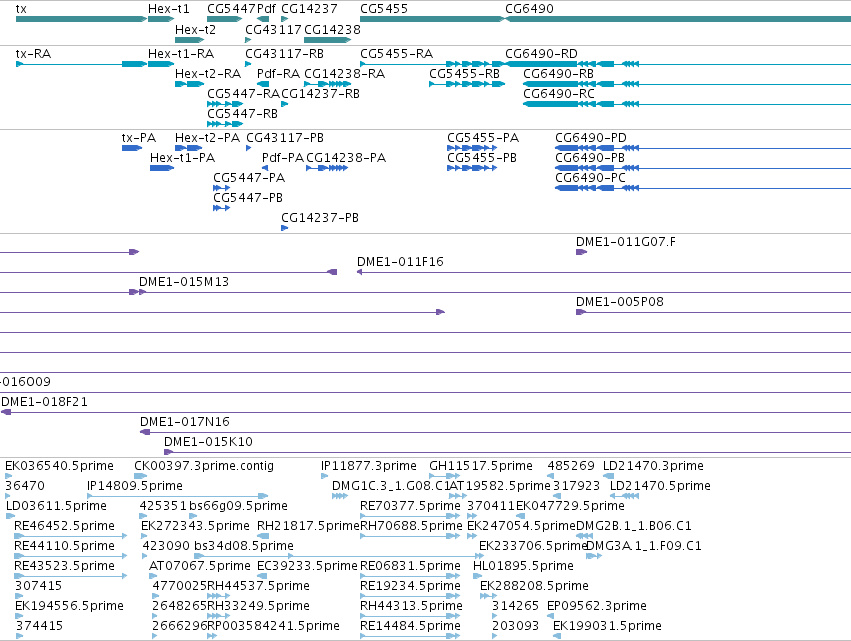This screenshot has height=641, width=851.
Task: Select the "CG5455-RA" transcript label
Action: 397,54
